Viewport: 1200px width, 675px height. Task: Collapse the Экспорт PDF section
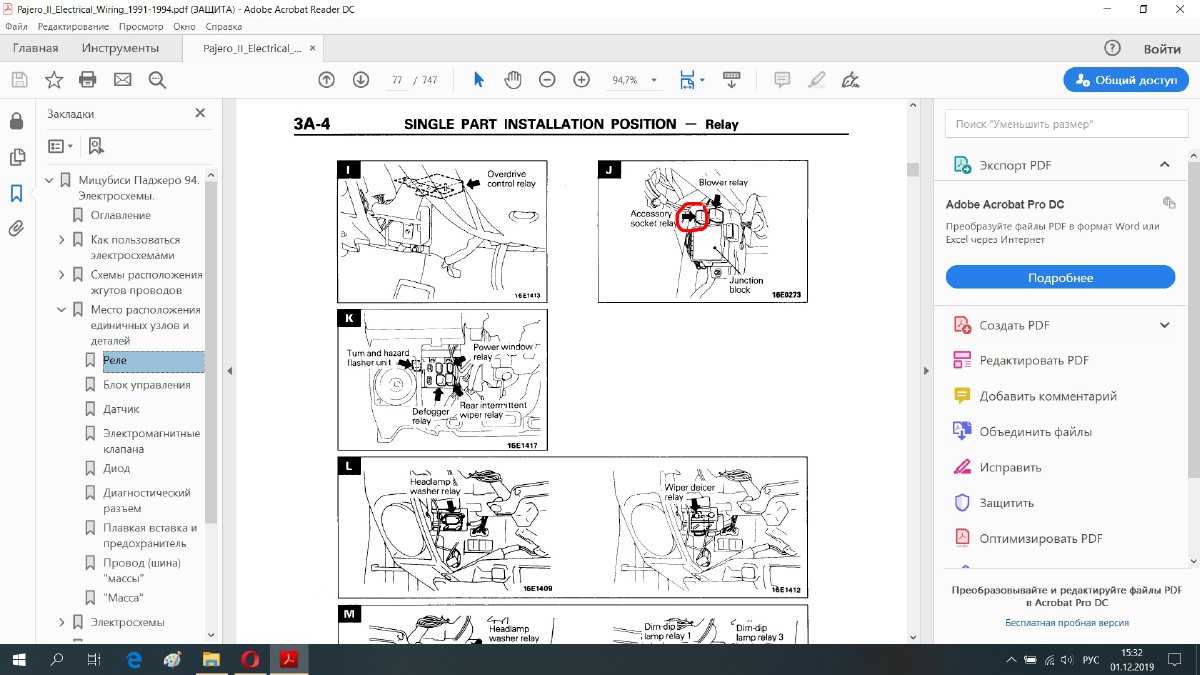[x=1164, y=165]
